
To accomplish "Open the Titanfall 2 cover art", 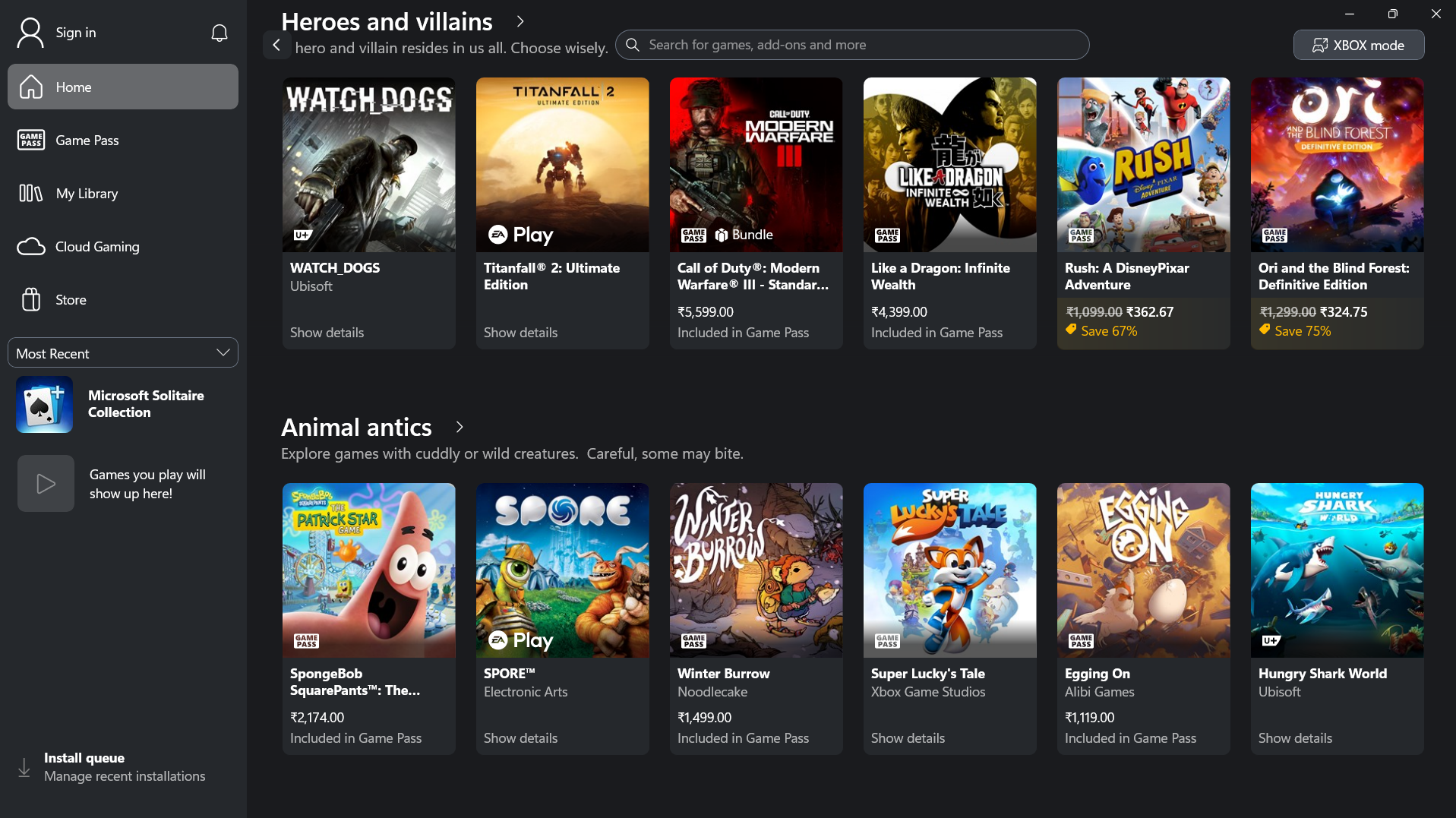I will (x=563, y=165).
